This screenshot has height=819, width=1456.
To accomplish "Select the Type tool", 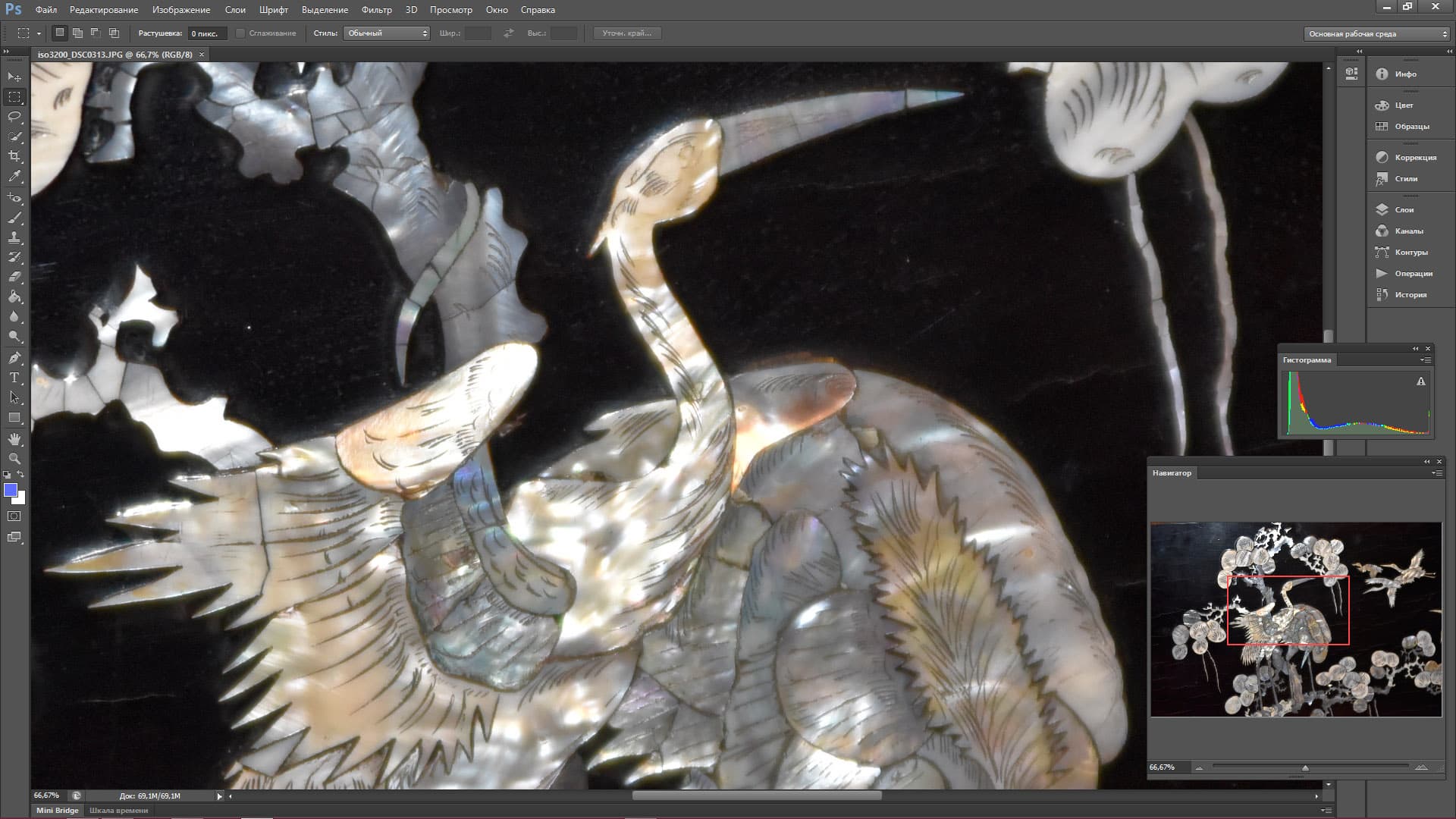I will pyautogui.click(x=14, y=377).
